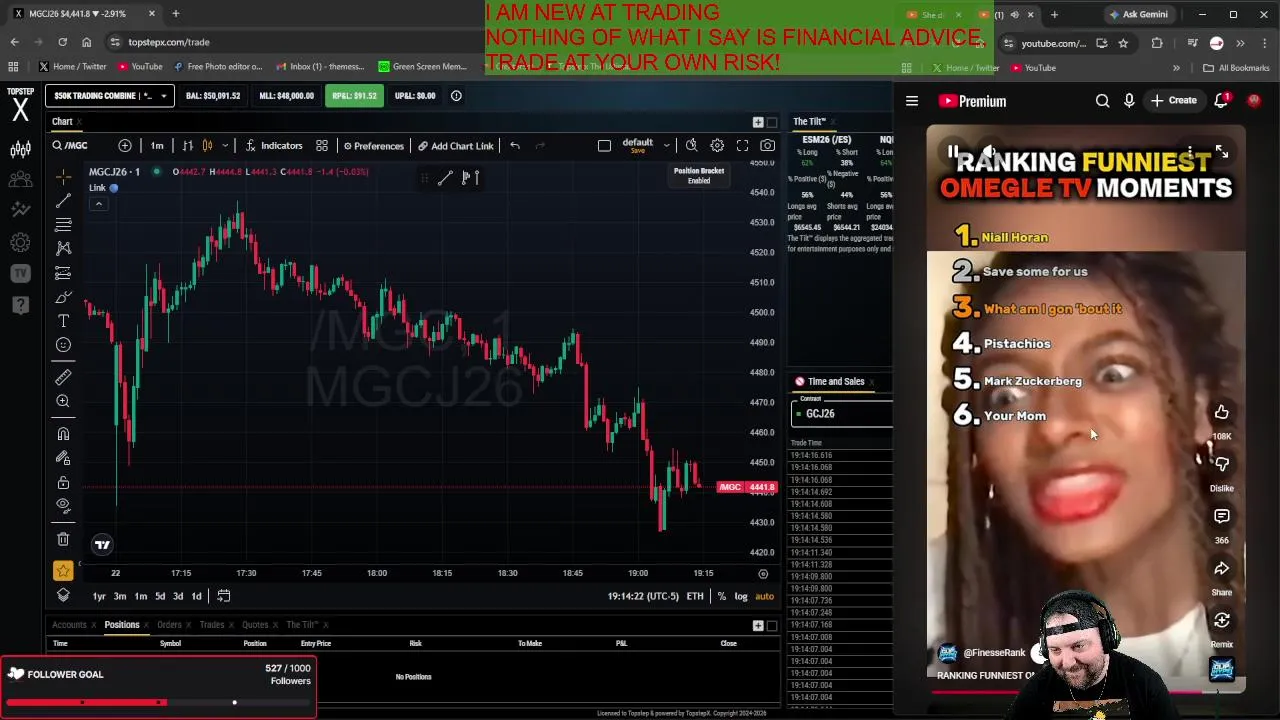Select the brush drawing tool
The image size is (1280, 720).
tap(63, 297)
